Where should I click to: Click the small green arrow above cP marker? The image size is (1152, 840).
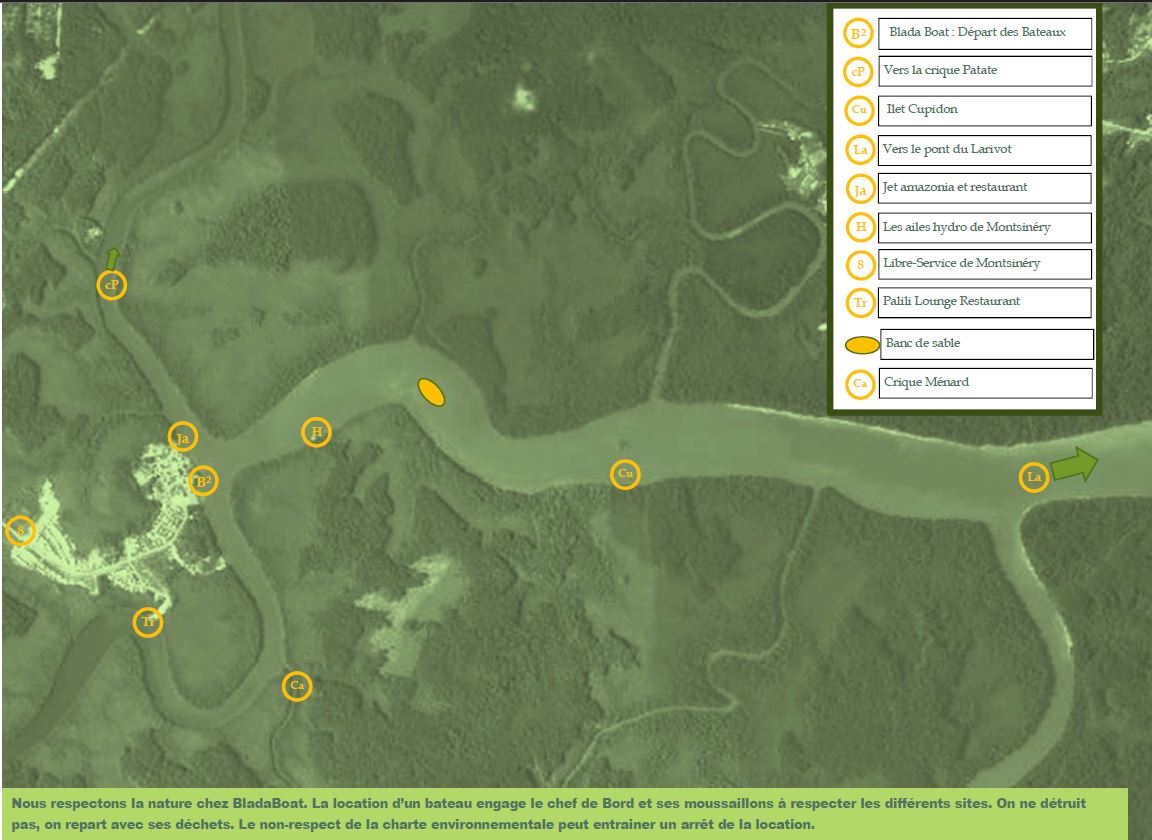113,257
